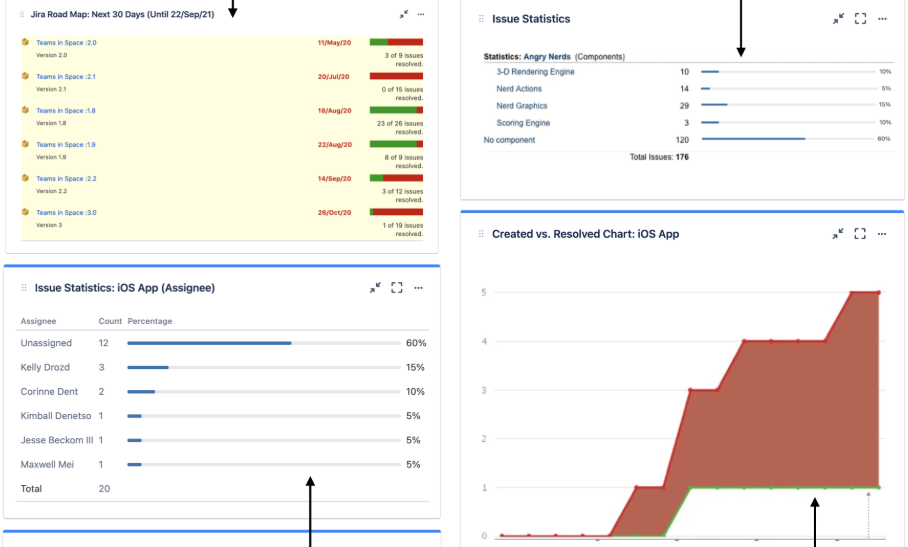
Task: Open more options for Created vs. Resolved Chart
Action: [882, 234]
